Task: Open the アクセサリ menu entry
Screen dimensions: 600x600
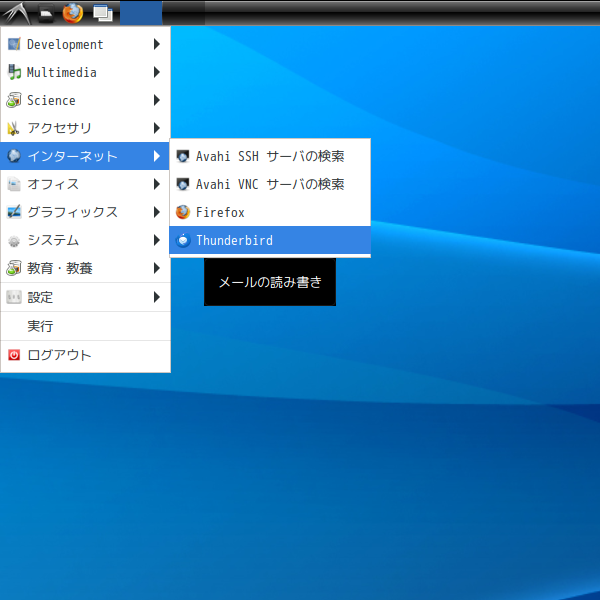Action: (85, 128)
